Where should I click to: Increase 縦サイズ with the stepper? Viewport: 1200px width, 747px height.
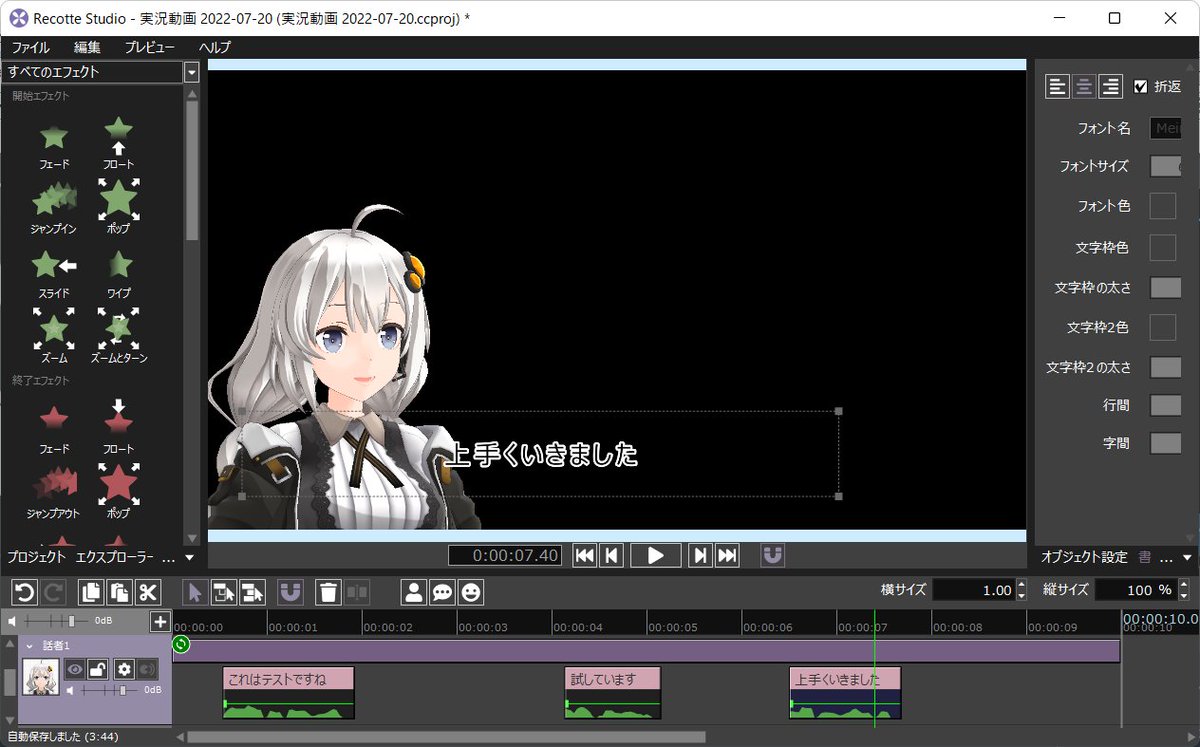click(1184, 585)
